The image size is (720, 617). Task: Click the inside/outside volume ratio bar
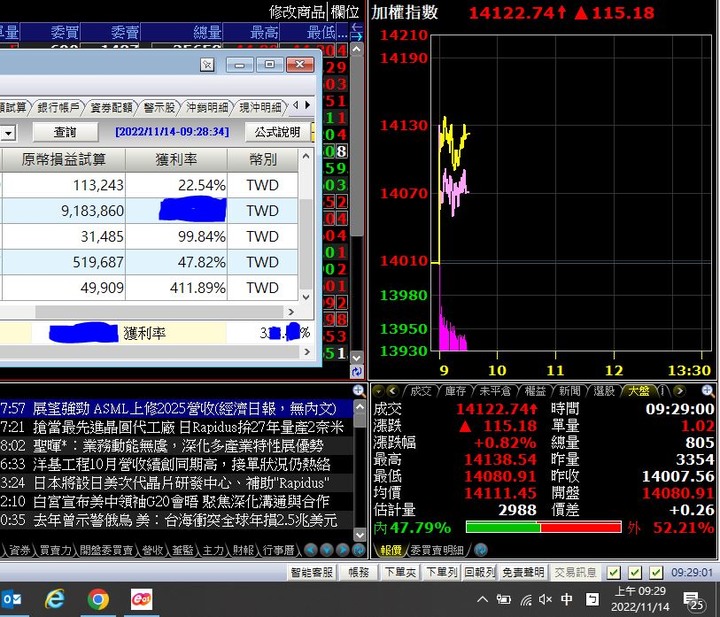click(x=544, y=527)
